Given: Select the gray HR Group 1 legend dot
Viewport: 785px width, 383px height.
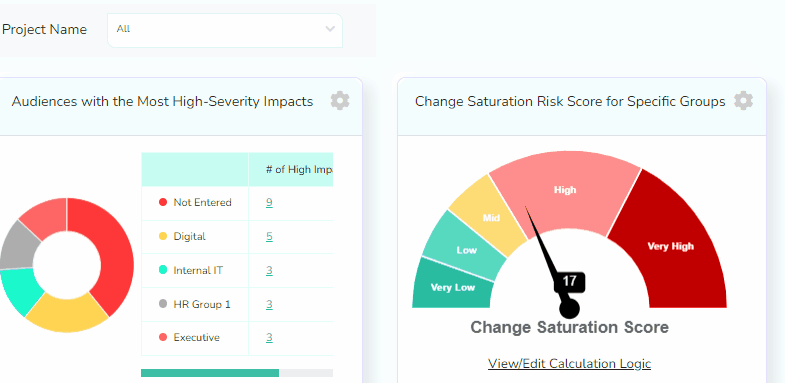Looking at the screenshot, I should [x=163, y=304].
